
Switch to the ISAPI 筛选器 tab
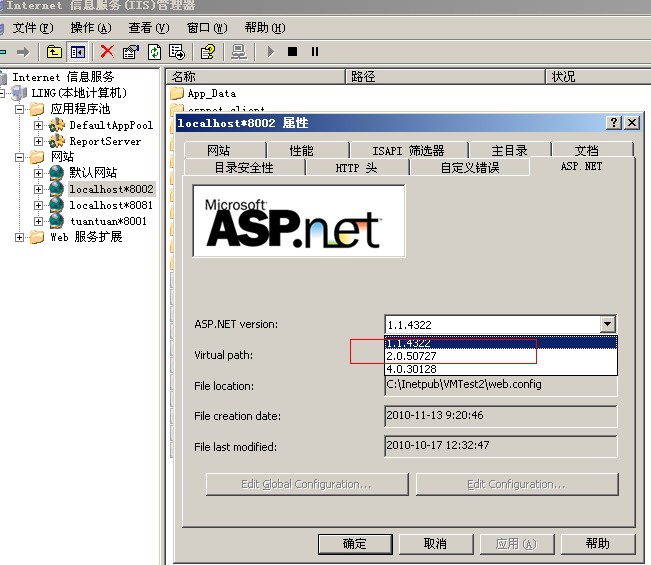click(409, 150)
